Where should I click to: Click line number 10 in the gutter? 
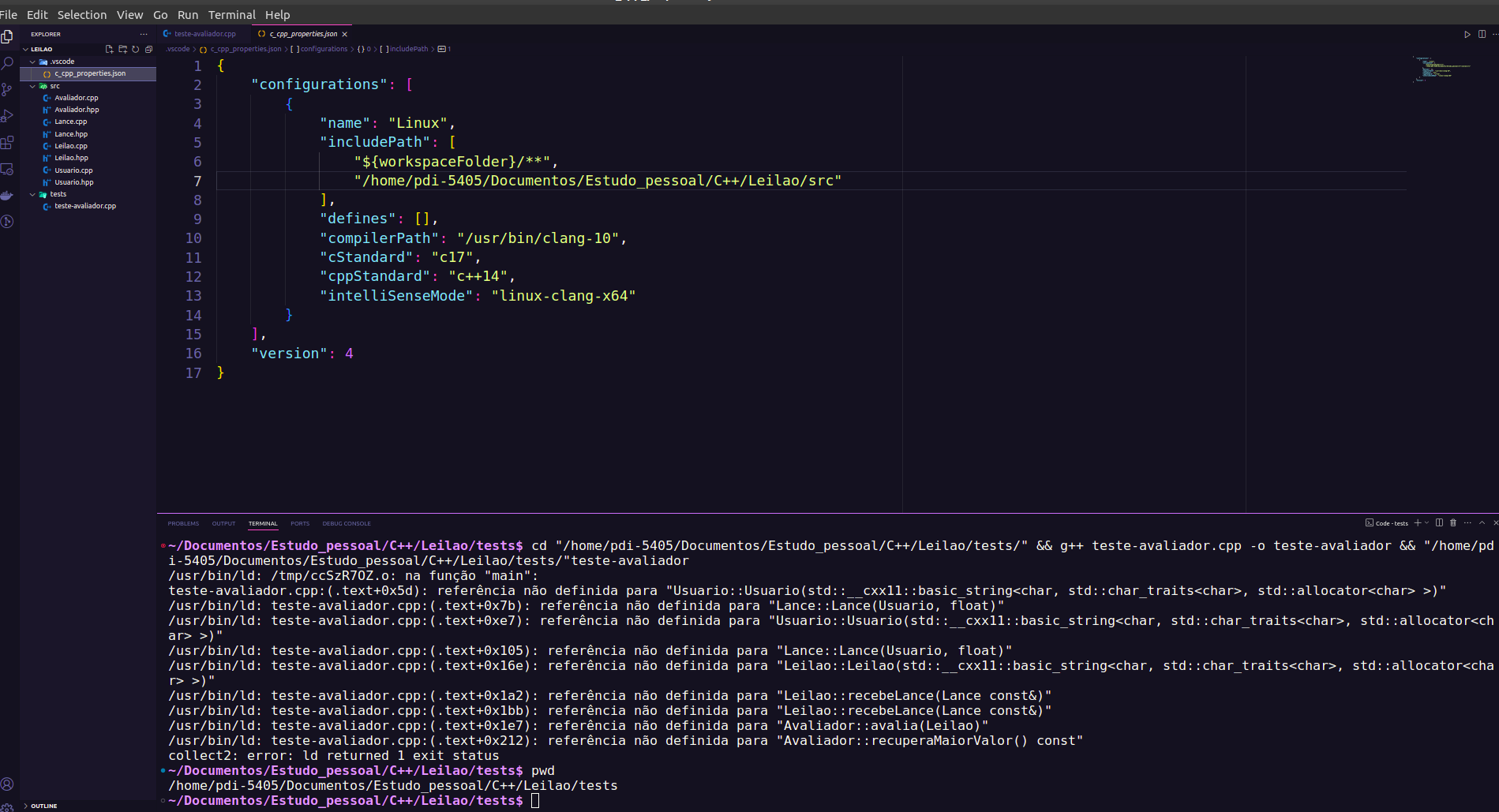(193, 238)
